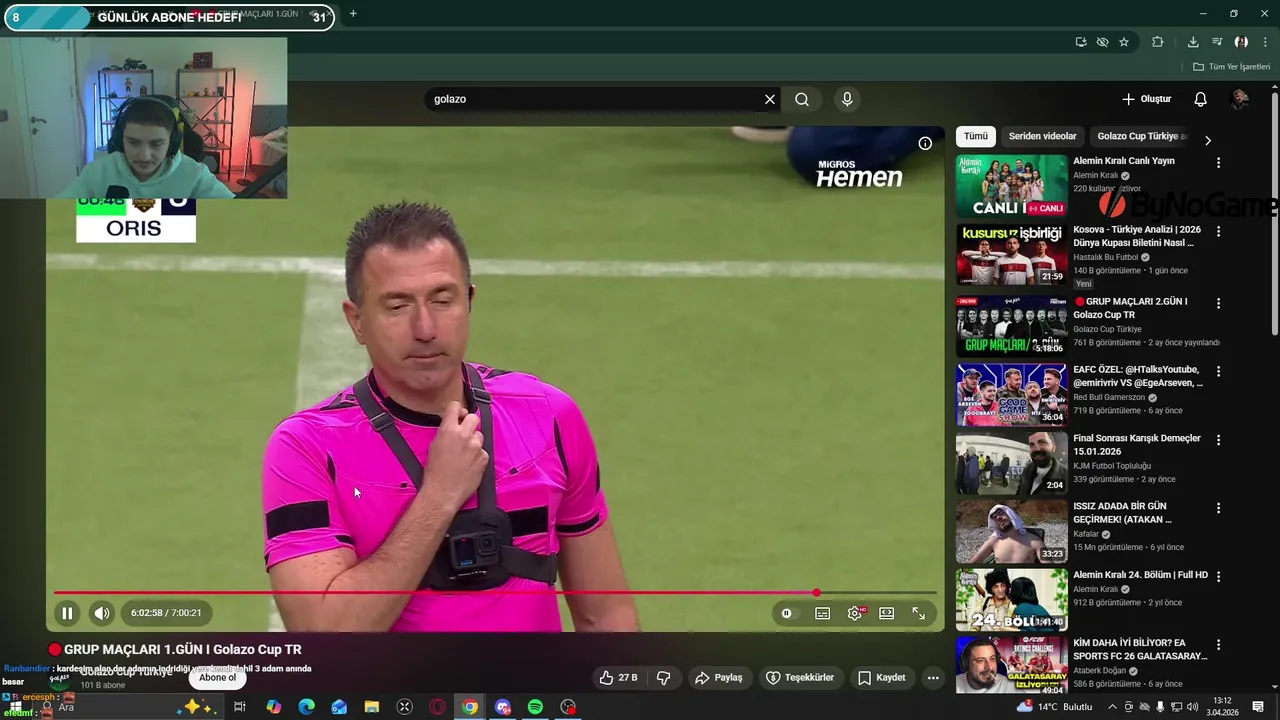Open the YouTube account avatar menu
The width and height of the screenshot is (1280, 720).
[1239, 99]
